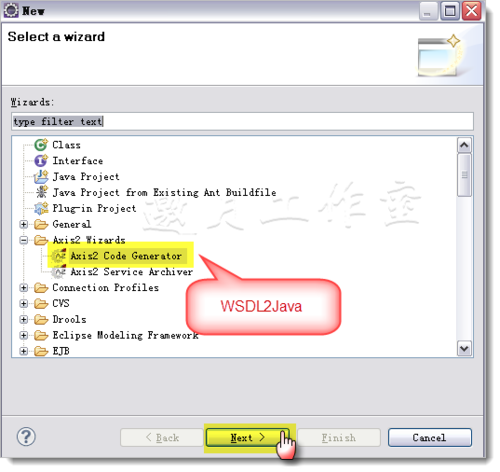Expand Eclipse Modeling Framework node
The height and width of the screenshot is (472, 500).
coord(23,335)
